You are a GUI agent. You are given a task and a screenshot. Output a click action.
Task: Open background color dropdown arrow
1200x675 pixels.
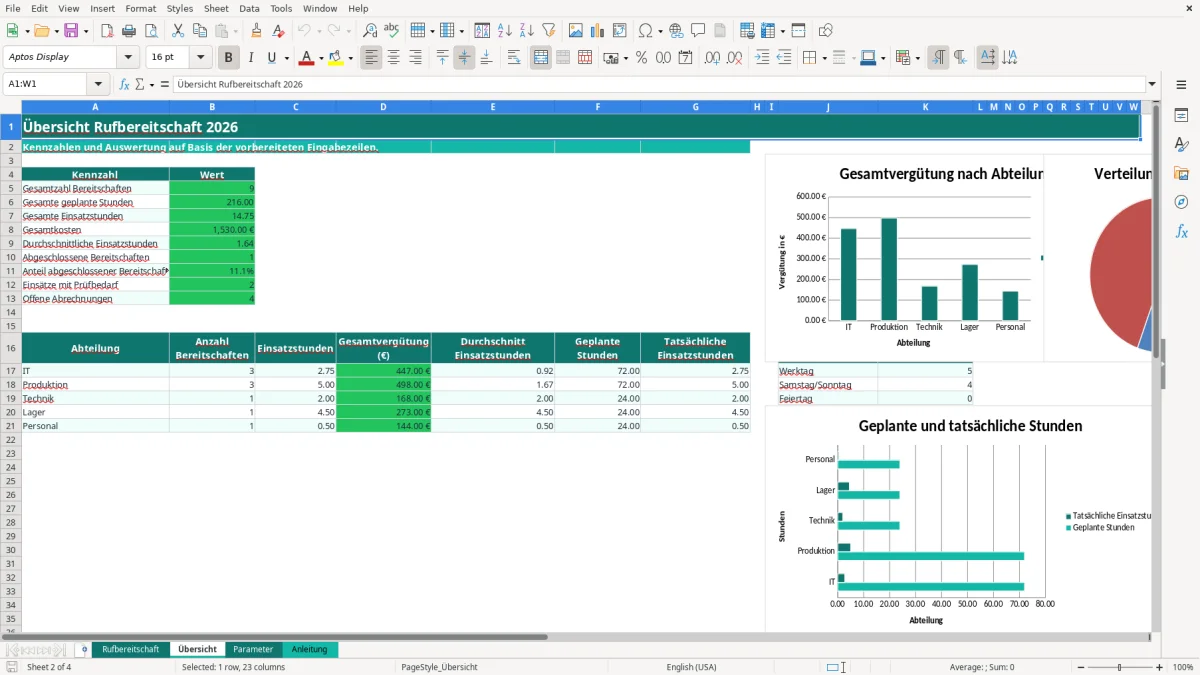point(349,58)
